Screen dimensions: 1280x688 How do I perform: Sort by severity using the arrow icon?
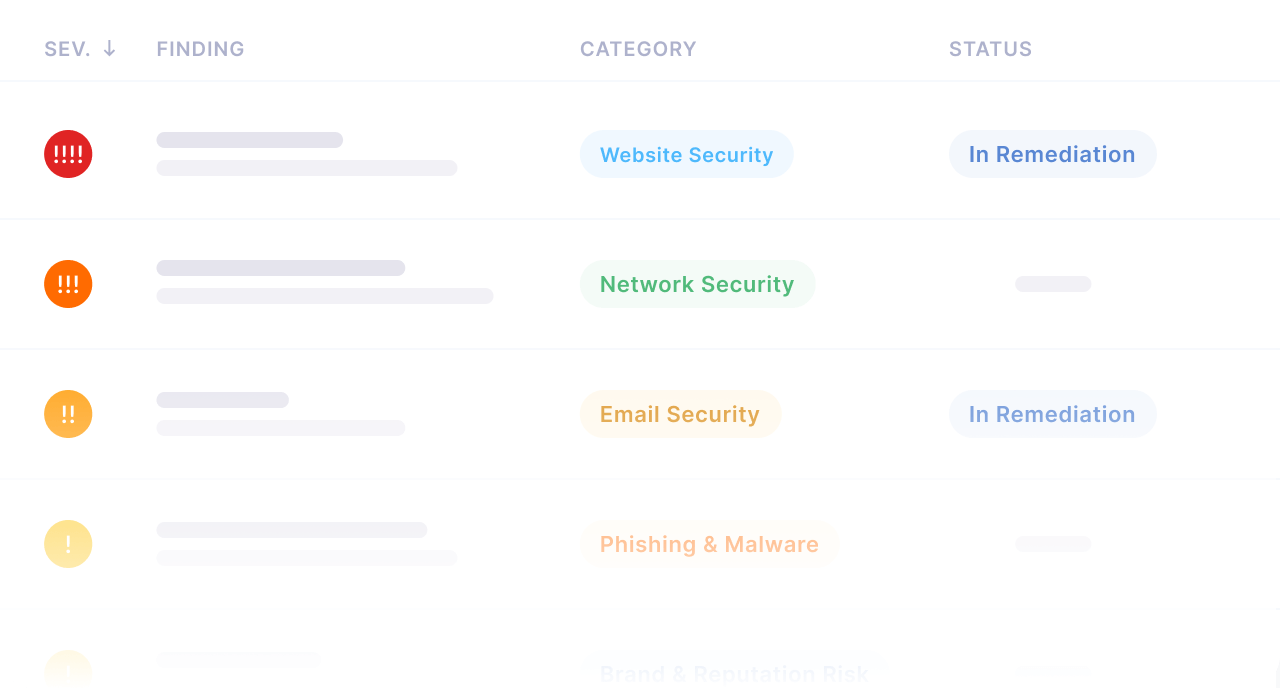pos(110,48)
